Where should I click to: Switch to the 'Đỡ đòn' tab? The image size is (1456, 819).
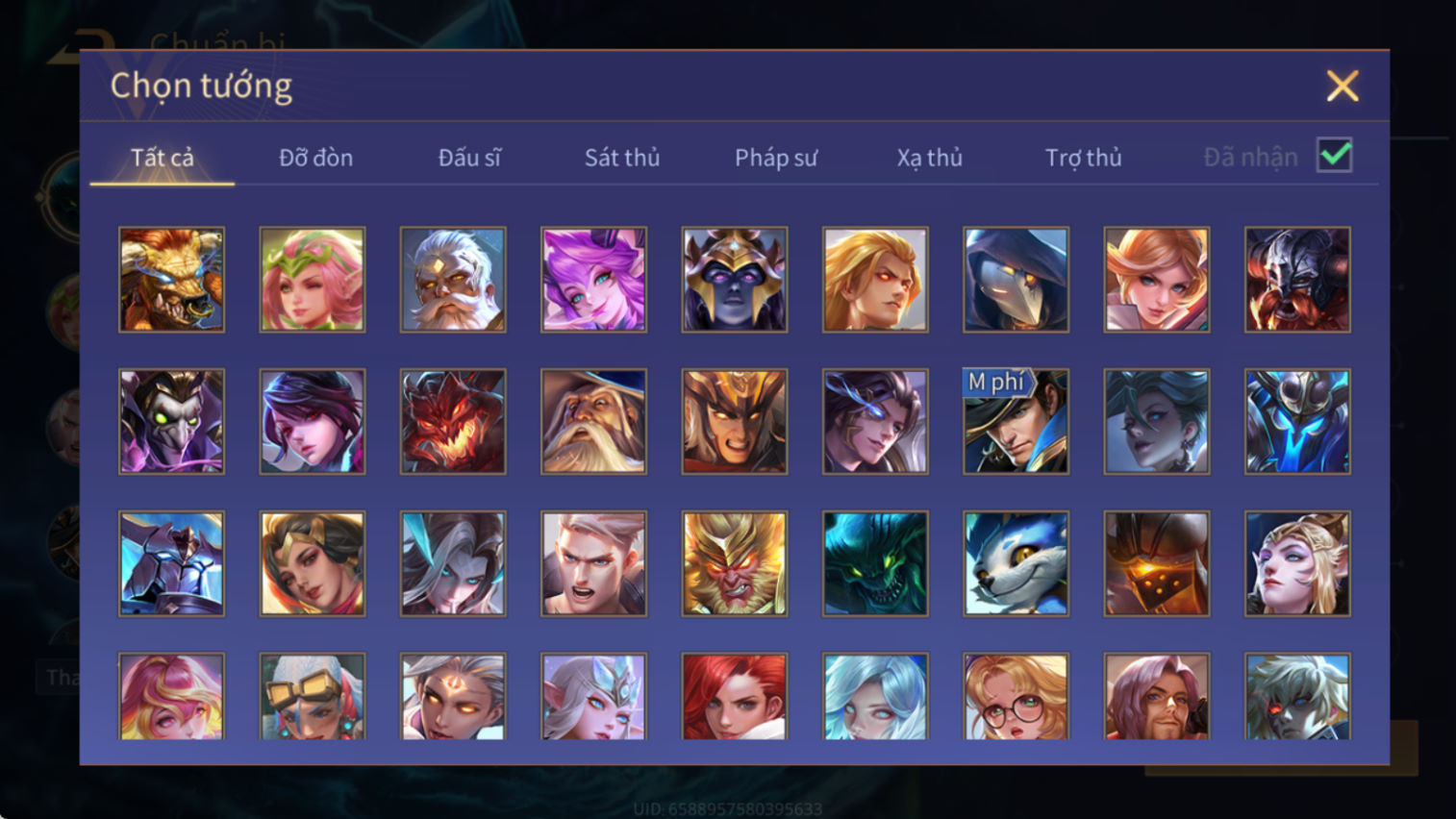click(x=315, y=158)
